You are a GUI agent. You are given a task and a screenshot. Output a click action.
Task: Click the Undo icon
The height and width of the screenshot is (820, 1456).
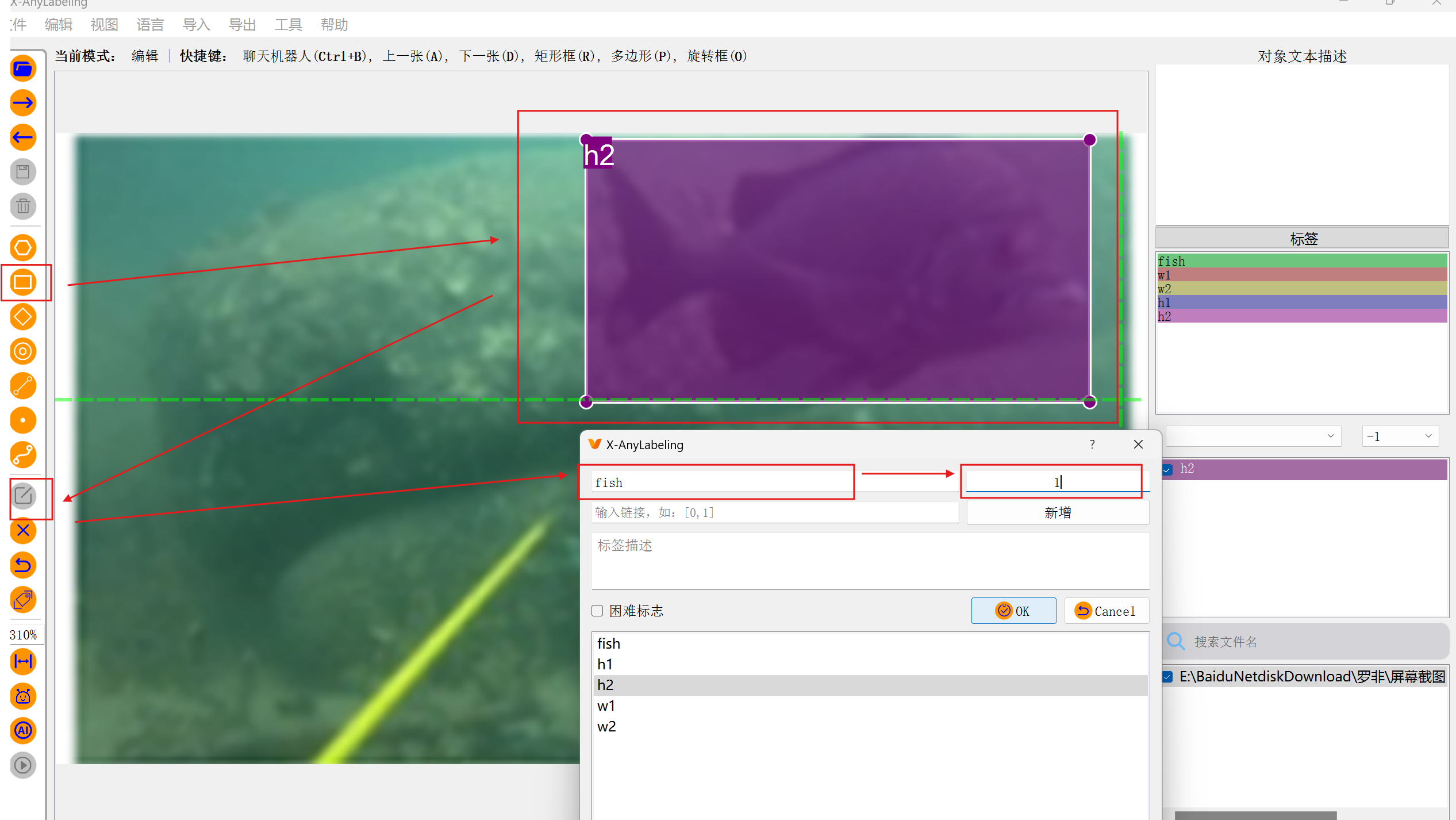coord(23,565)
